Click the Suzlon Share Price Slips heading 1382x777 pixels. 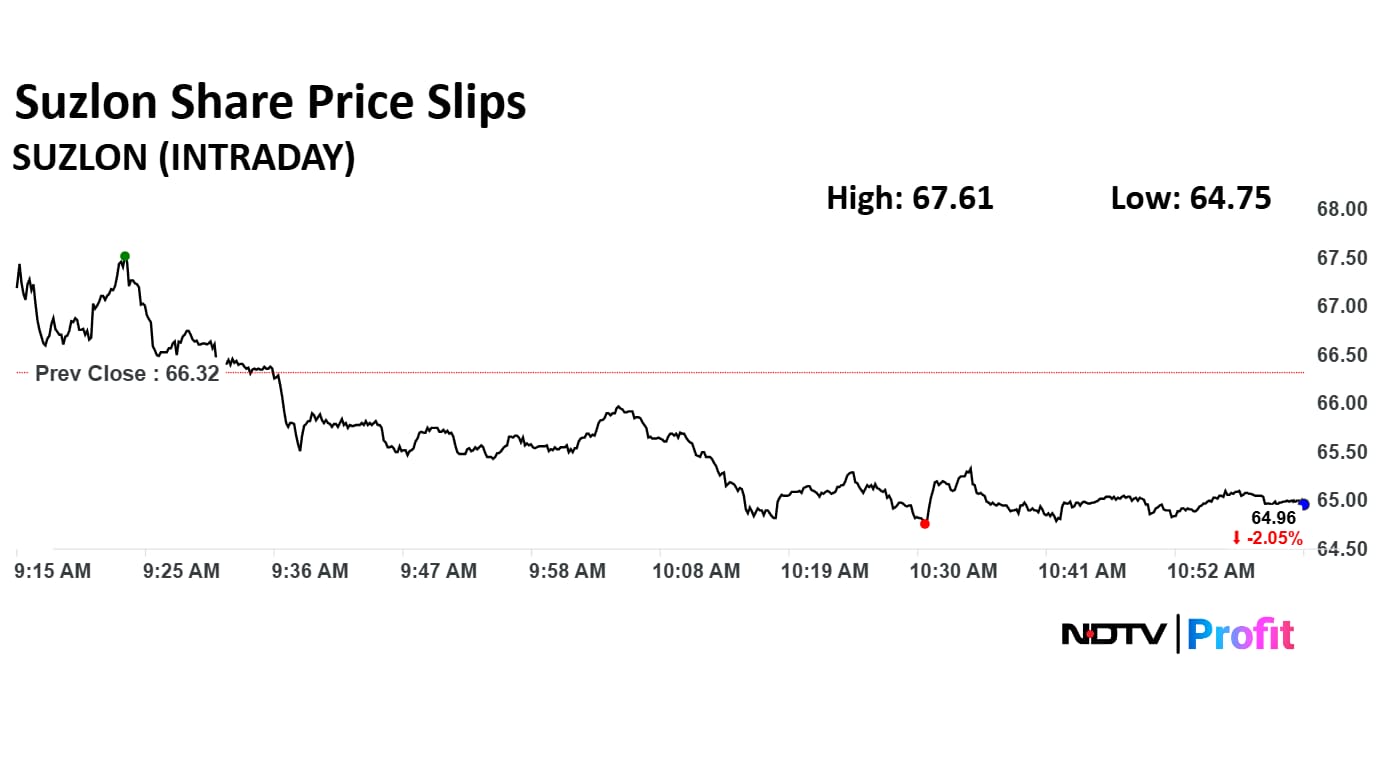[270, 103]
